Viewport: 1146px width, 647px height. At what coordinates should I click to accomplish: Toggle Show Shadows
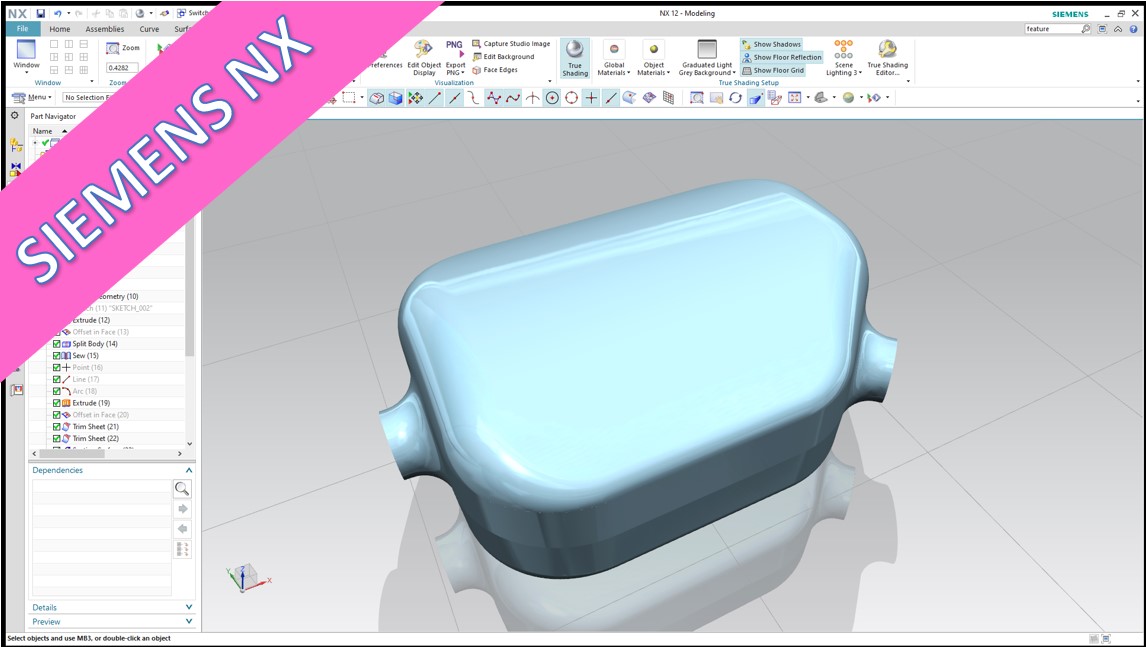tap(772, 45)
